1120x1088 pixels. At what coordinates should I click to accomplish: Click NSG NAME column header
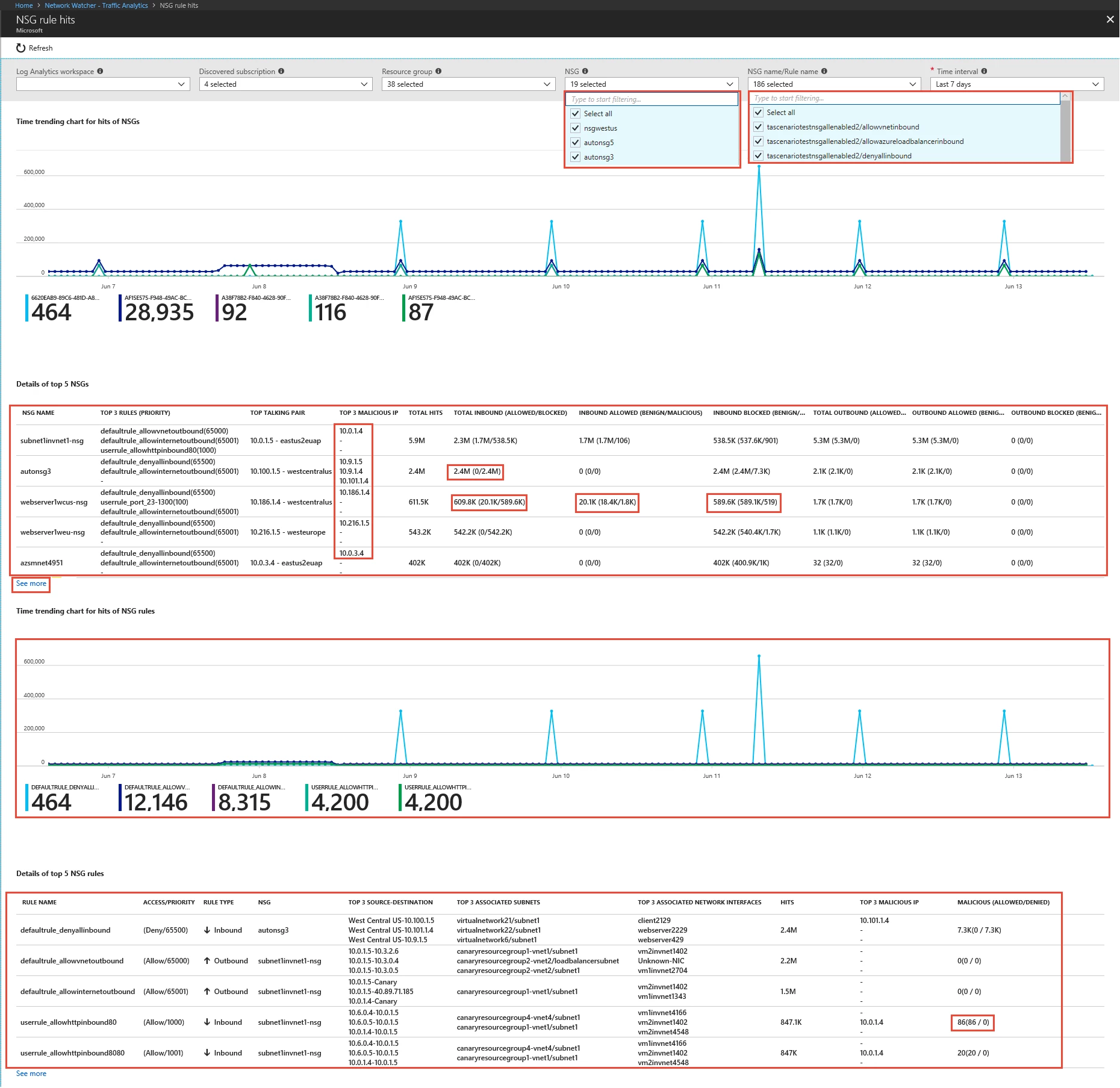coord(38,413)
